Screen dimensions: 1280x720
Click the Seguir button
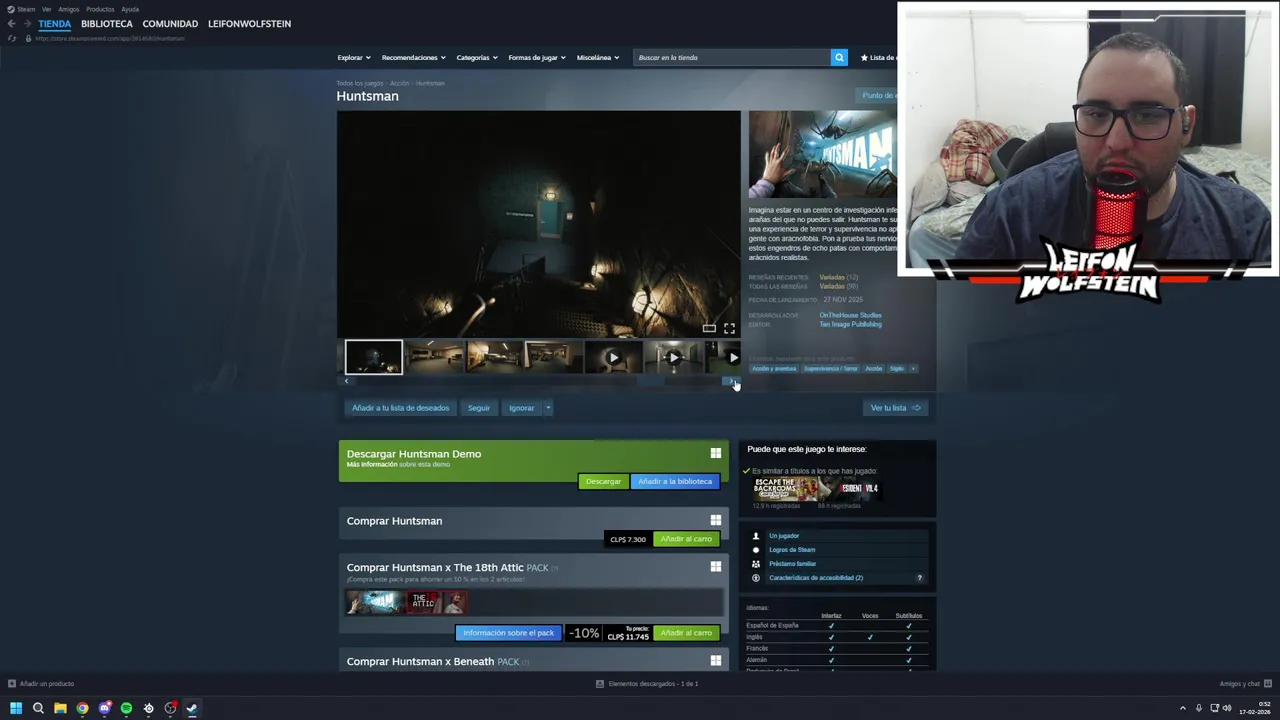479,408
